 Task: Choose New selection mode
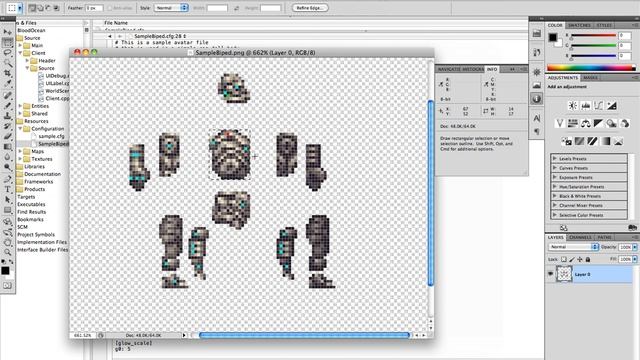pos(32,8)
